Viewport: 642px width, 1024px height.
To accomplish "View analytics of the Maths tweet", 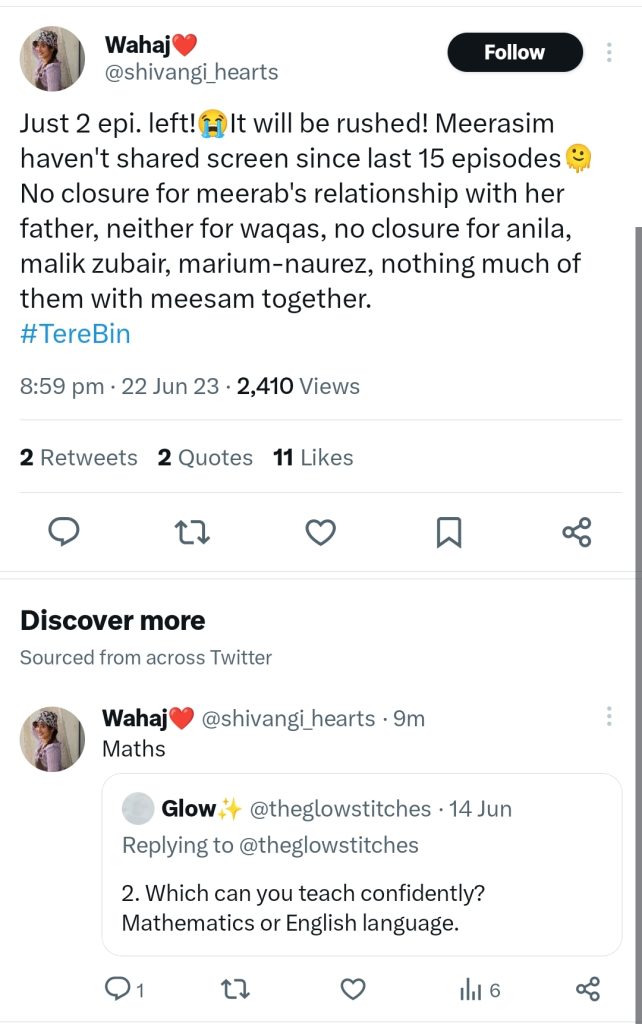I will pos(478,989).
